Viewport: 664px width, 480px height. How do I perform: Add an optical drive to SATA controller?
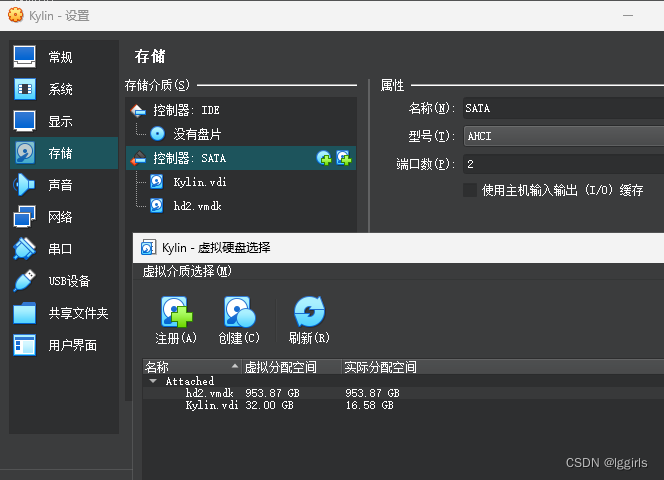tap(324, 158)
